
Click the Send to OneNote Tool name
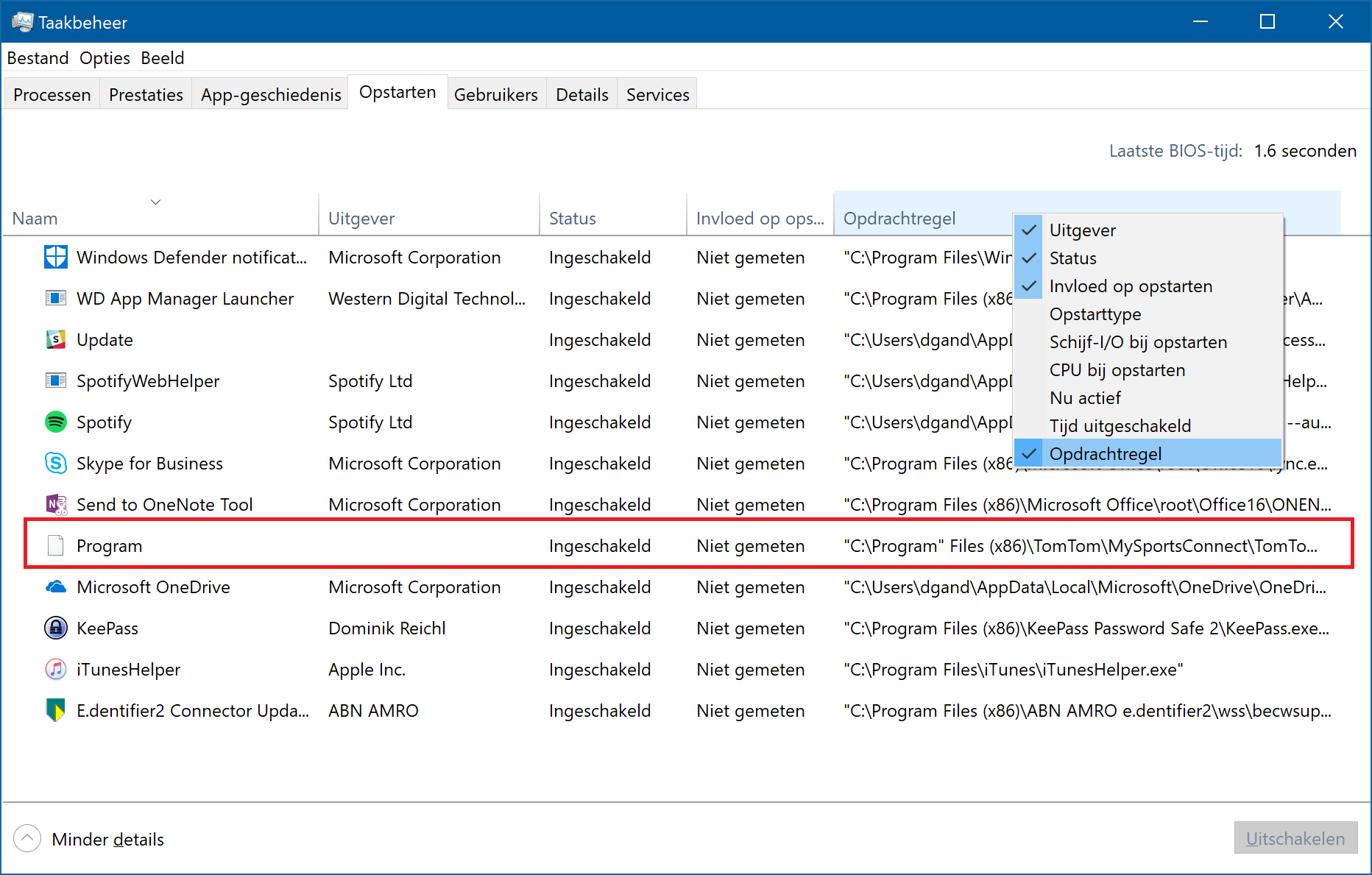pos(165,505)
